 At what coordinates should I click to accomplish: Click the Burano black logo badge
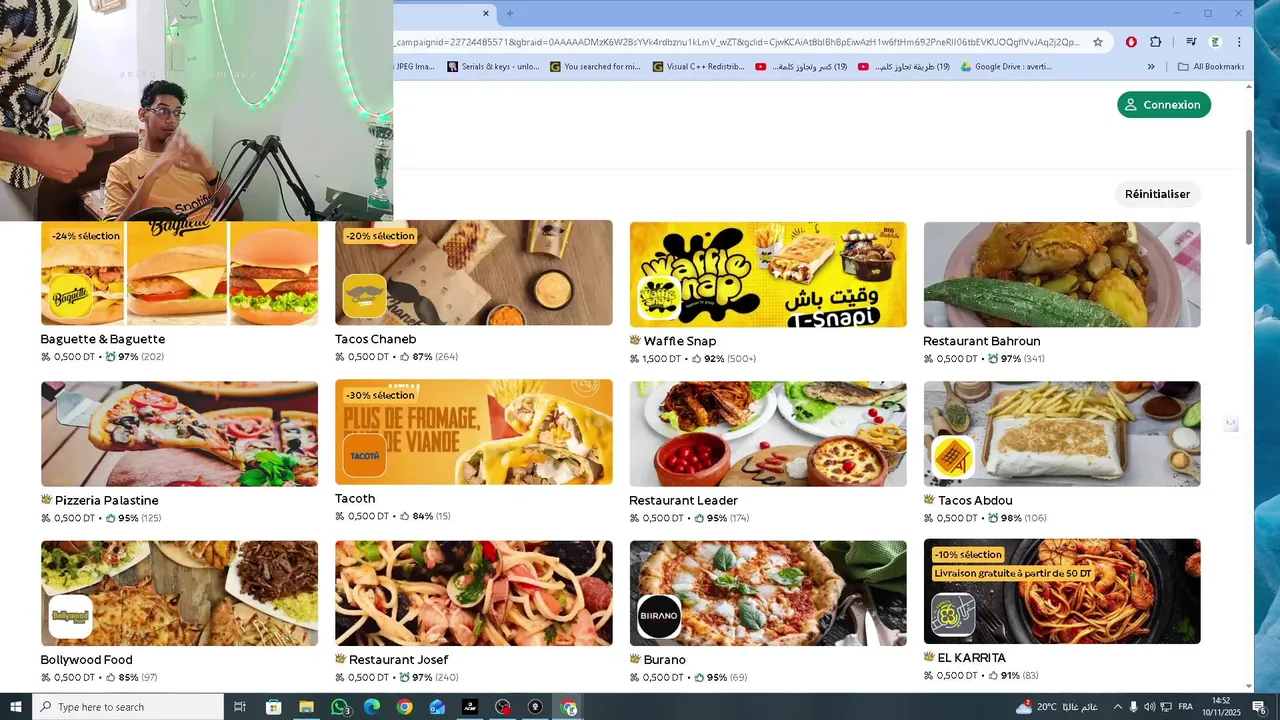coord(659,616)
